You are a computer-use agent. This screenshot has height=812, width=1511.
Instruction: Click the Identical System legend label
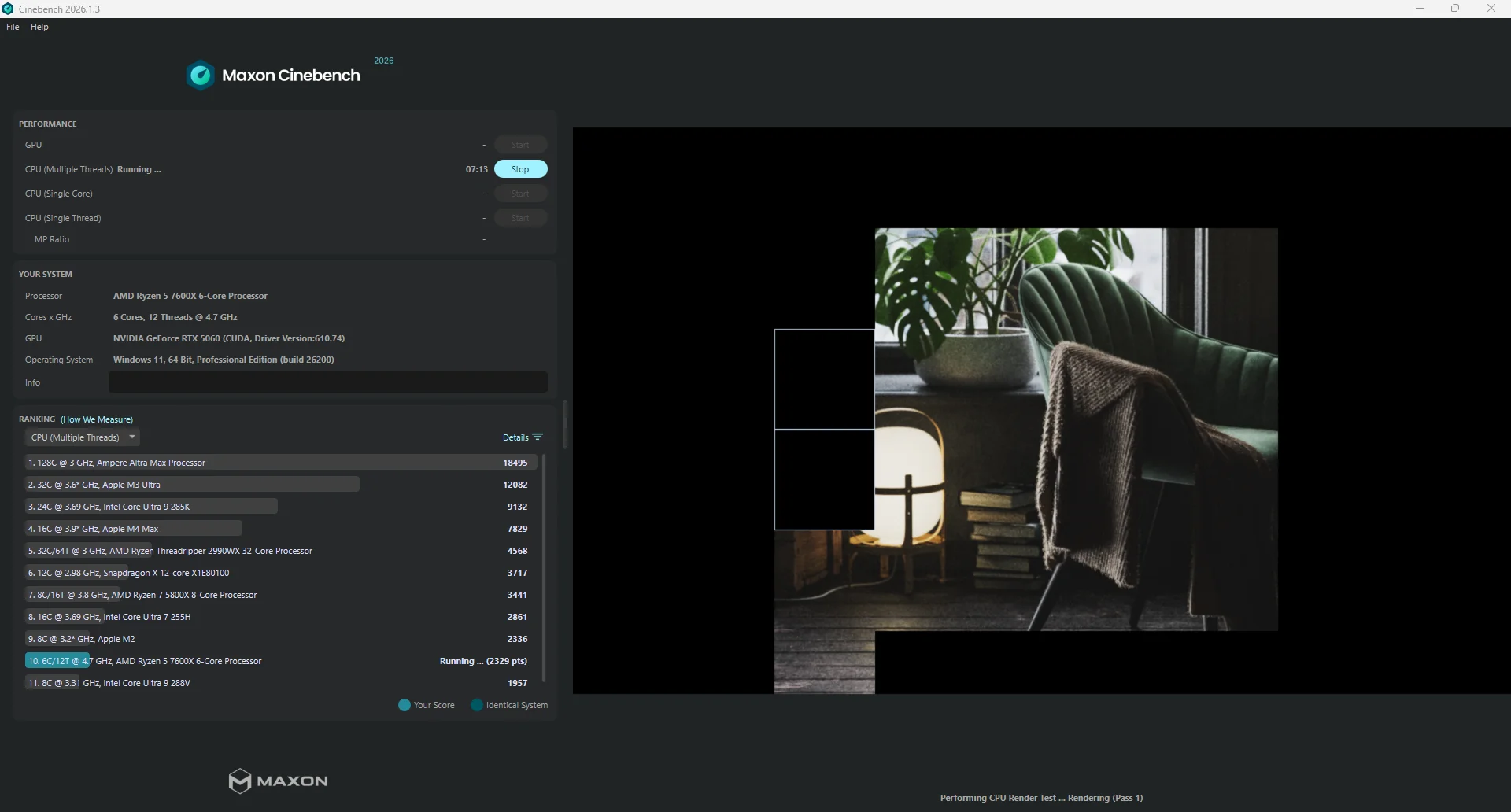coord(517,705)
